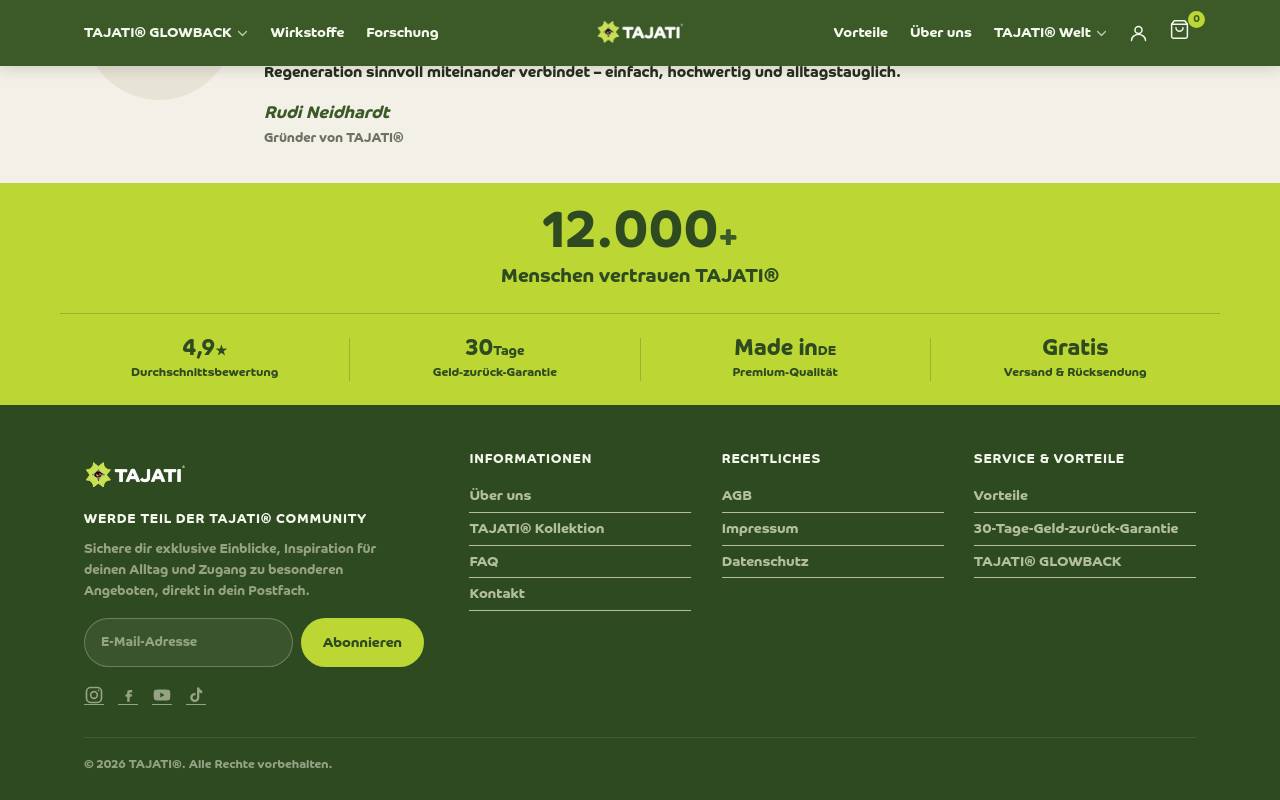The height and width of the screenshot is (800, 1280).
Task: Click the RECHTLICHES column heading
Action: pyautogui.click(x=771, y=459)
